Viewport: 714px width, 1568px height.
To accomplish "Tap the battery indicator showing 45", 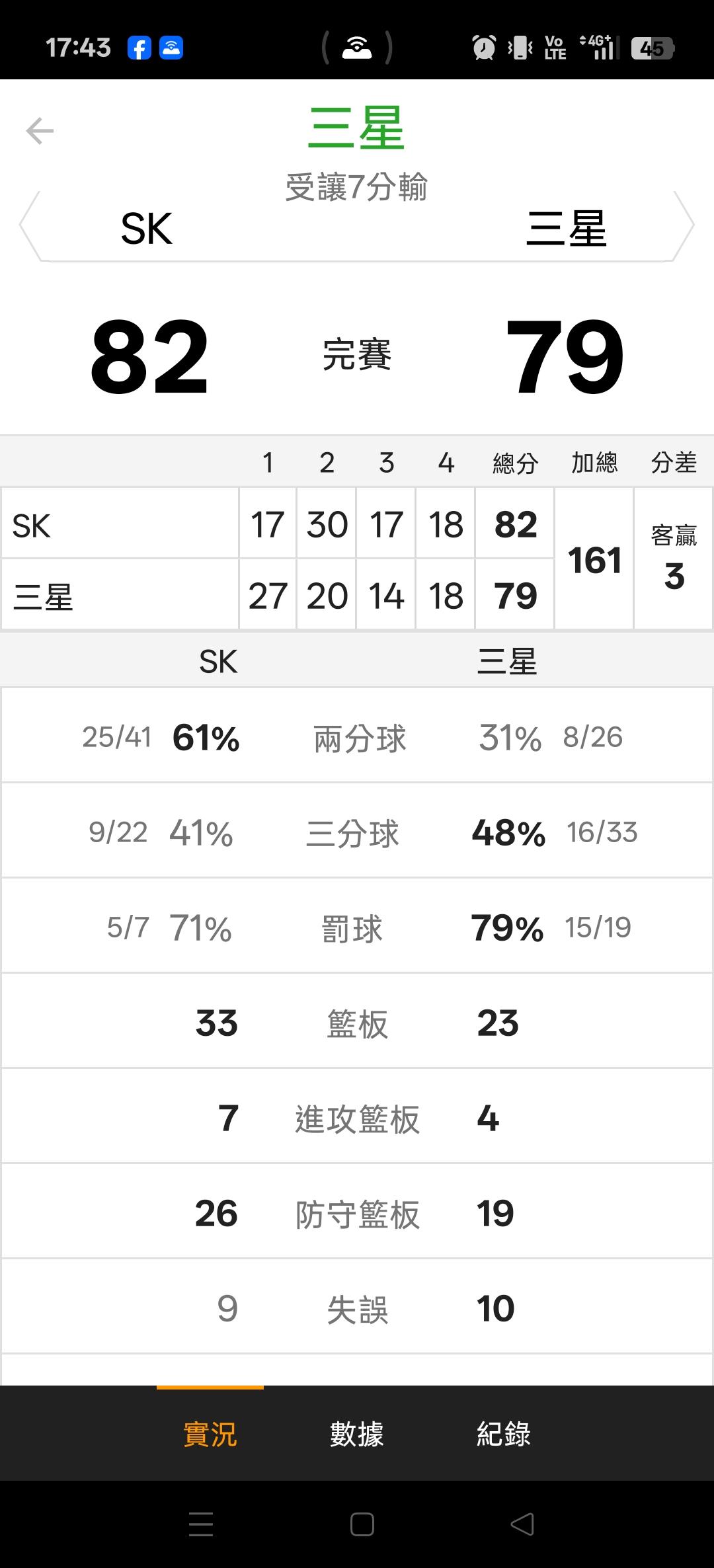I will coord(652,48).
